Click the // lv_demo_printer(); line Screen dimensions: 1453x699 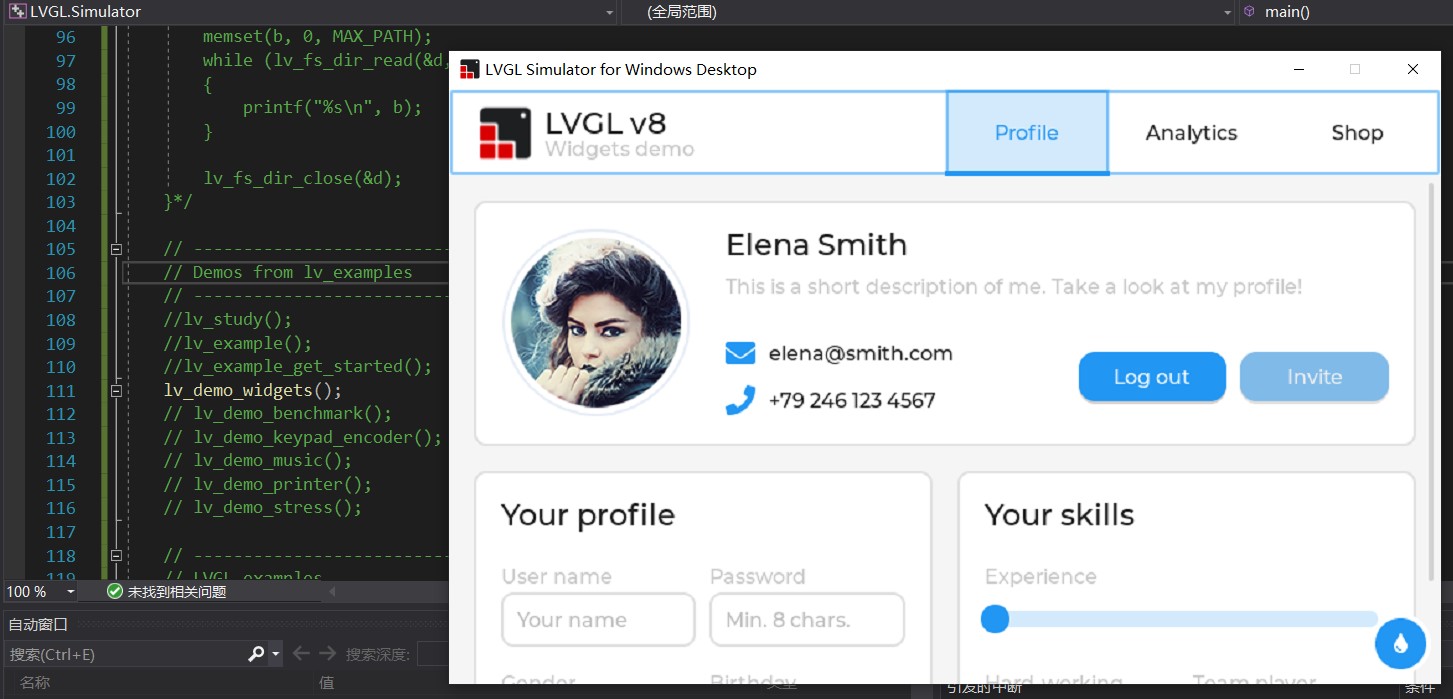268,484
